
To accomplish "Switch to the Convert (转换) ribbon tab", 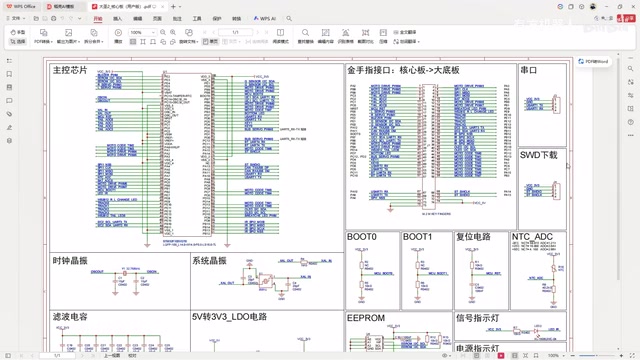I will tap(236, 19).
